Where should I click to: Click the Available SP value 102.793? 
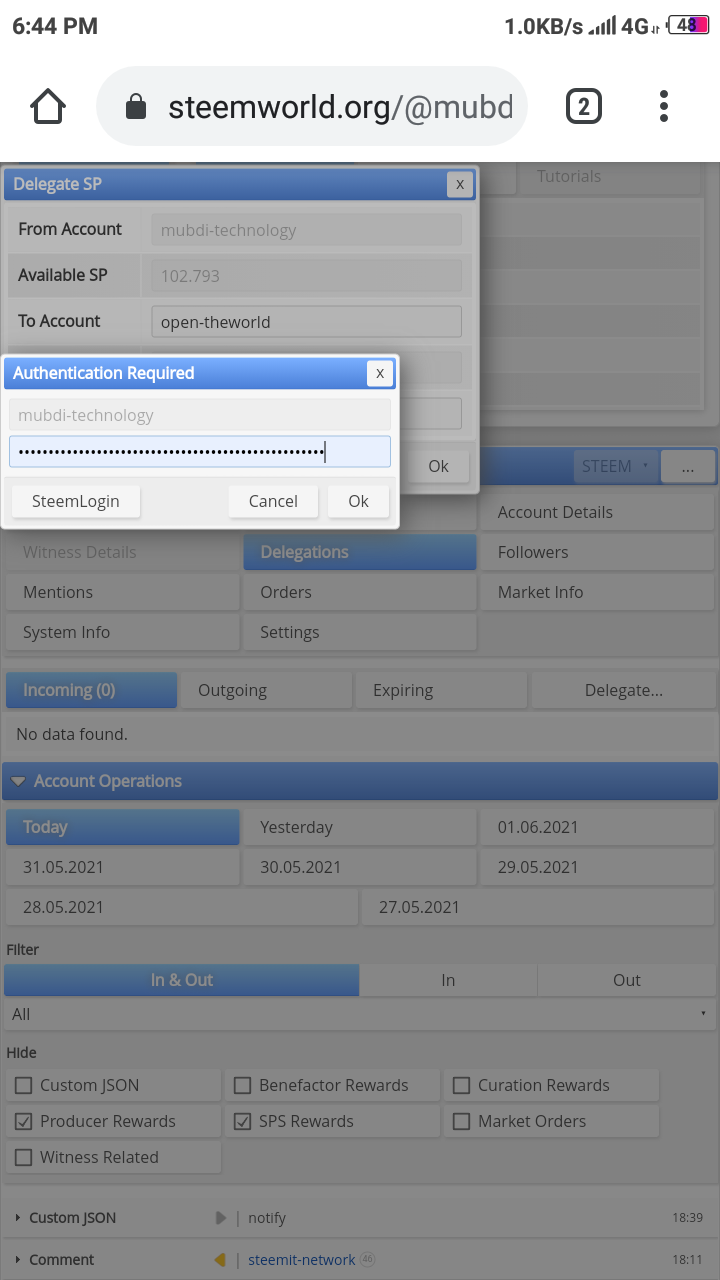pos(306,276)
